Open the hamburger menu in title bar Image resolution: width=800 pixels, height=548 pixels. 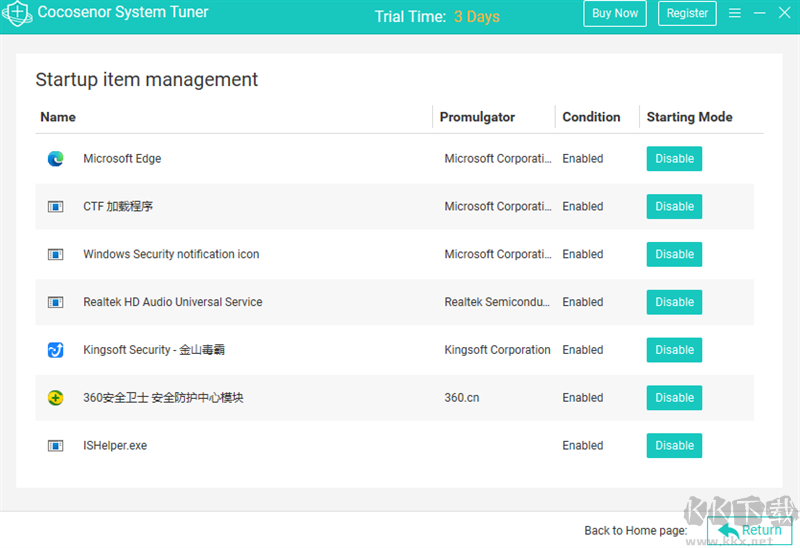(x=735, y=13)
